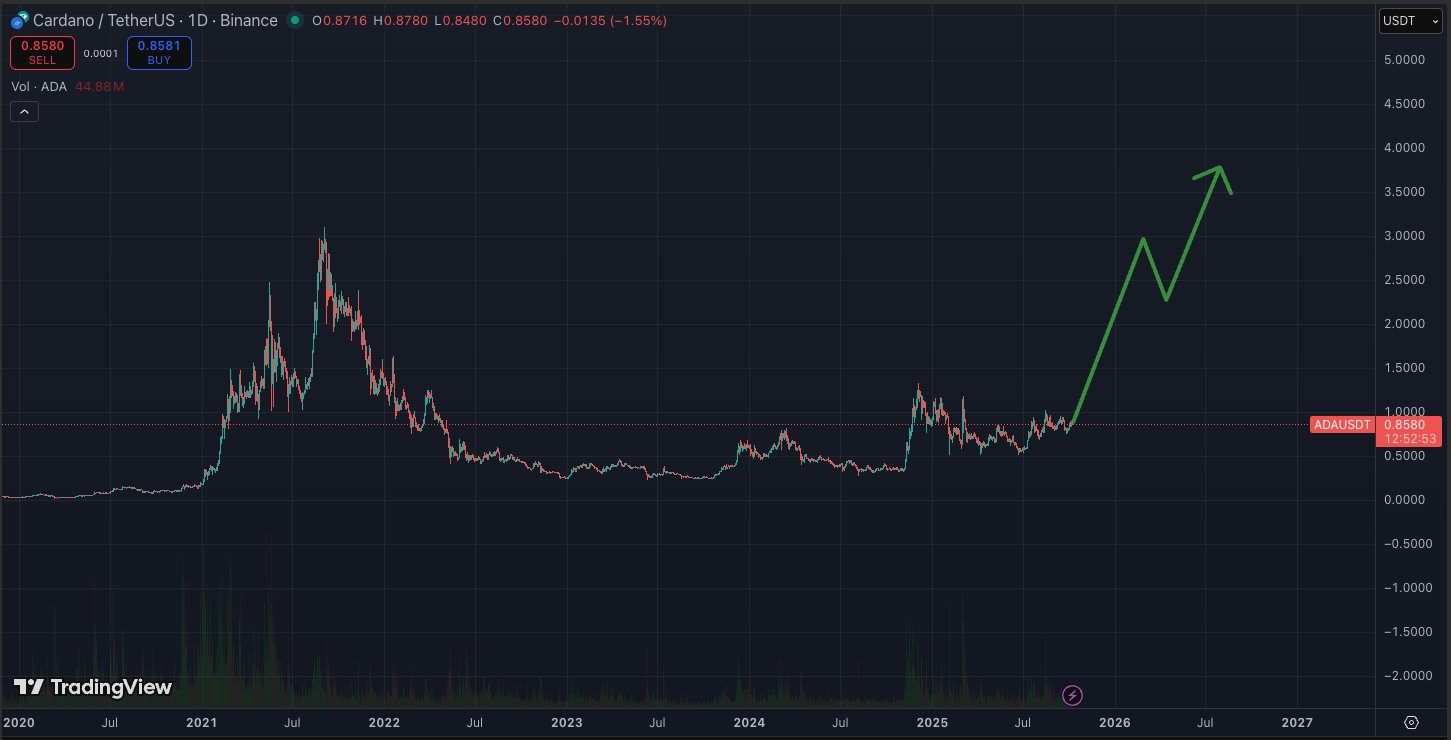Image resolution: width=1451 pixels, height=740 pixels.
Task: Click the open value O0.8716 in legend
Action: click(343, 20)
